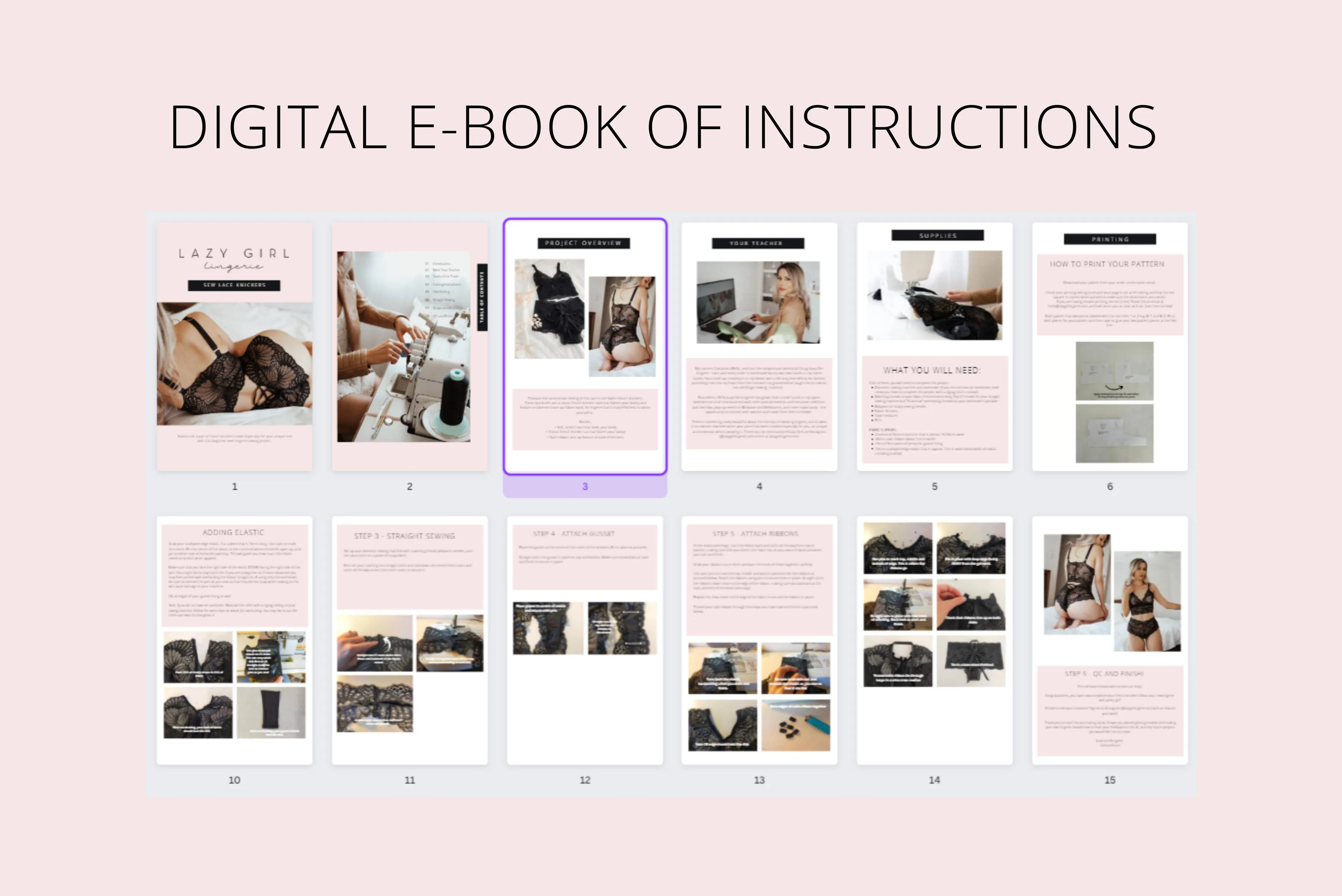Open page 5 Supplies thumbnail
The width and height of the screenshot is (1342, 896).
click(935, 347)
